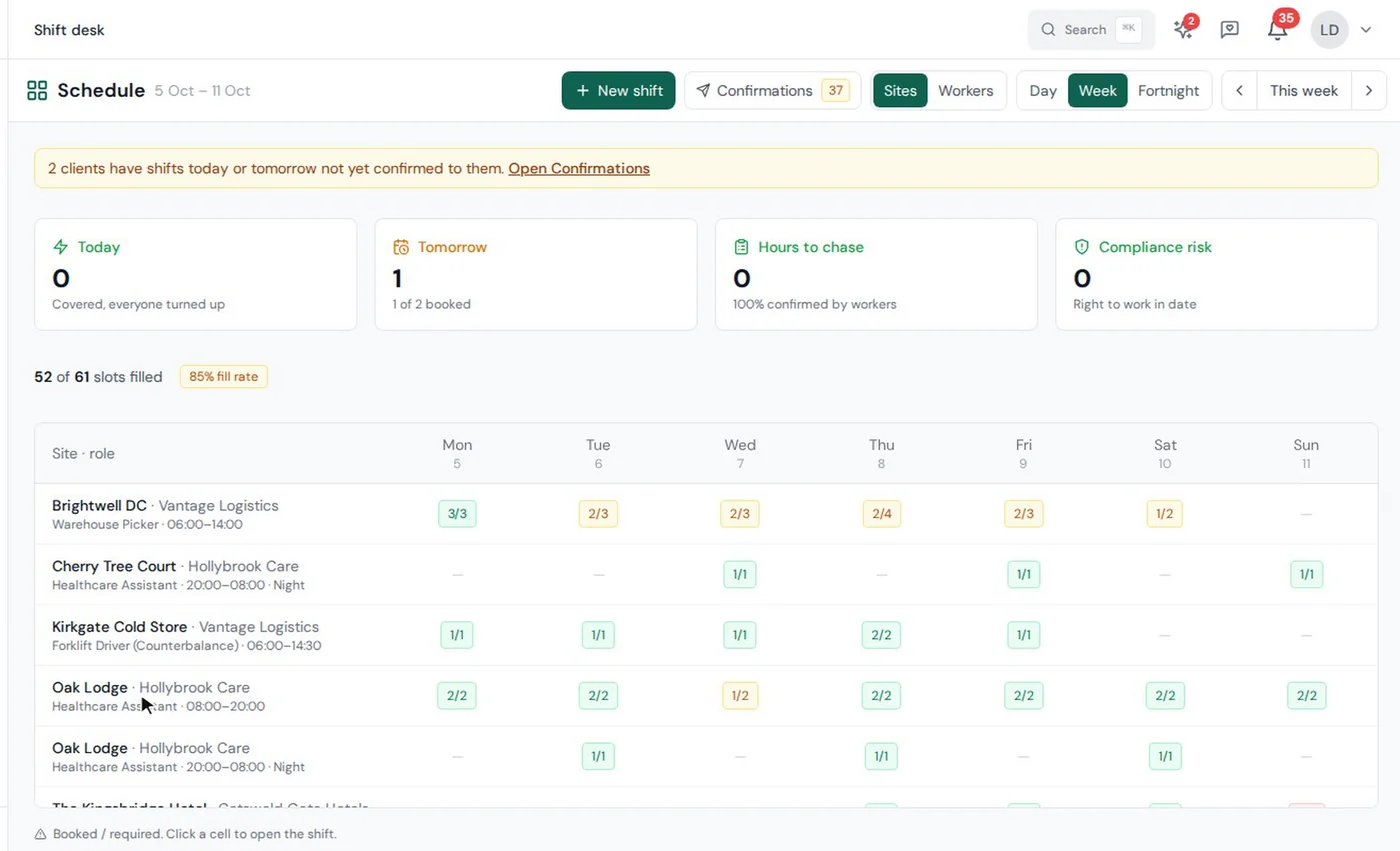
Task: Switch to Workers view
Action: click(966, 91)
